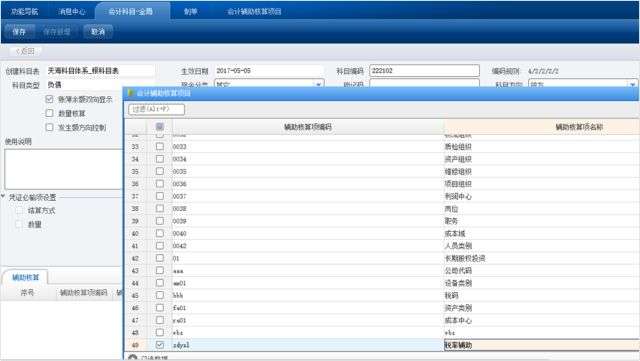Select the 设备类别 cell

point(541,283)
